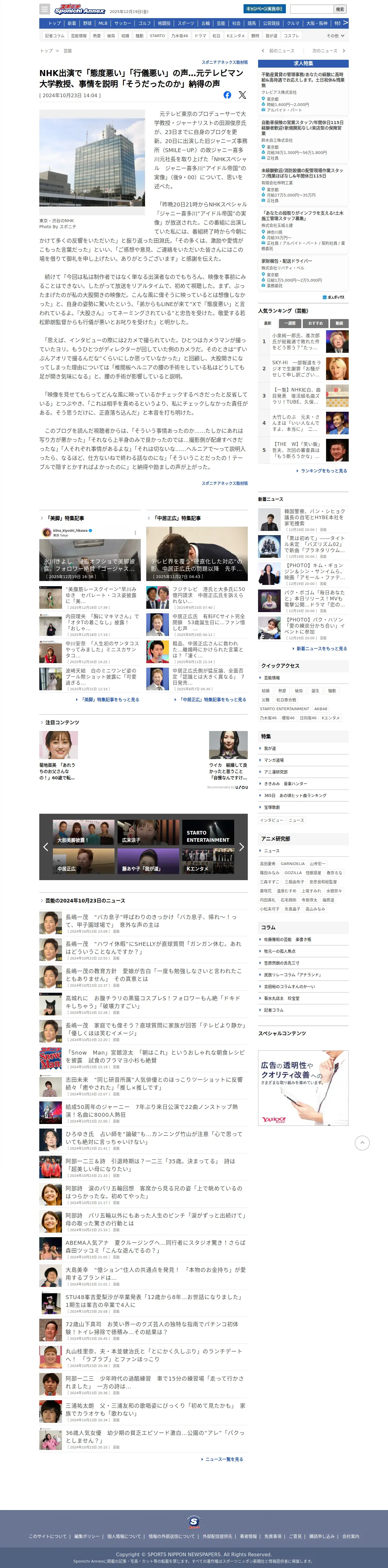The width and height of the screenshot is (388, 1568).
Task: Click carousel next arrow
Action: click(x=241, y=847)
